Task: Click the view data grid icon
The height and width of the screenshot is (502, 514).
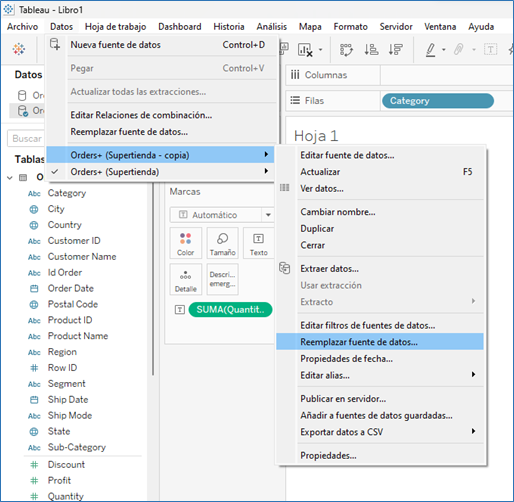Action: (284, 188)
